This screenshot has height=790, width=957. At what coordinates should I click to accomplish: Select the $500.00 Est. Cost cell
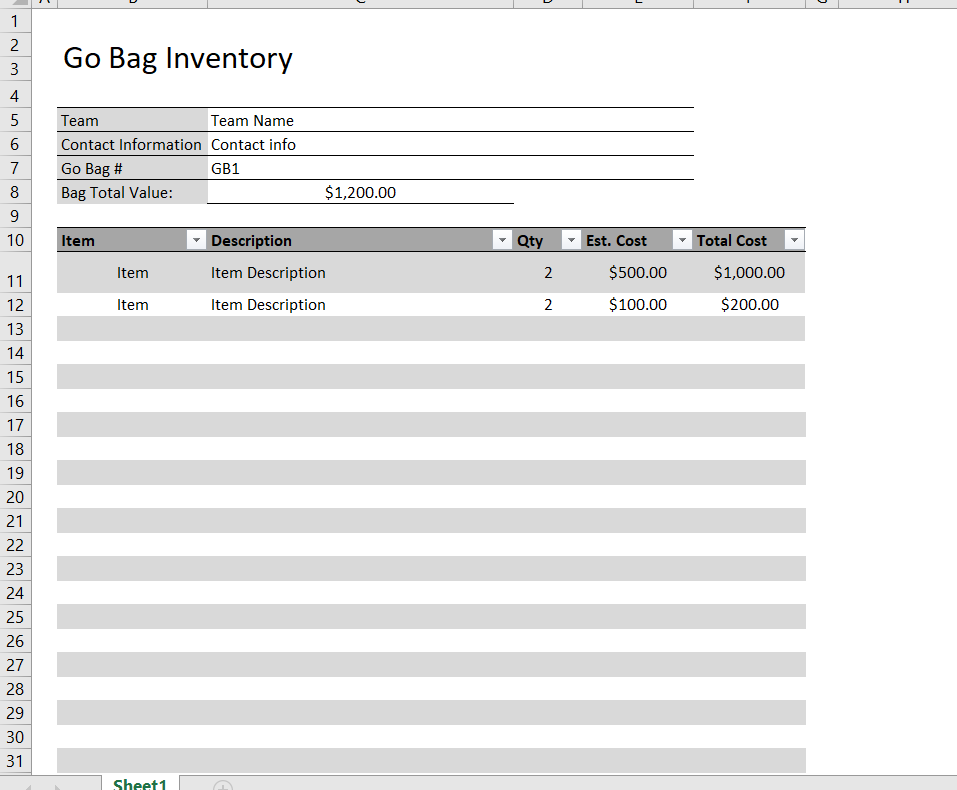[637, 272]
